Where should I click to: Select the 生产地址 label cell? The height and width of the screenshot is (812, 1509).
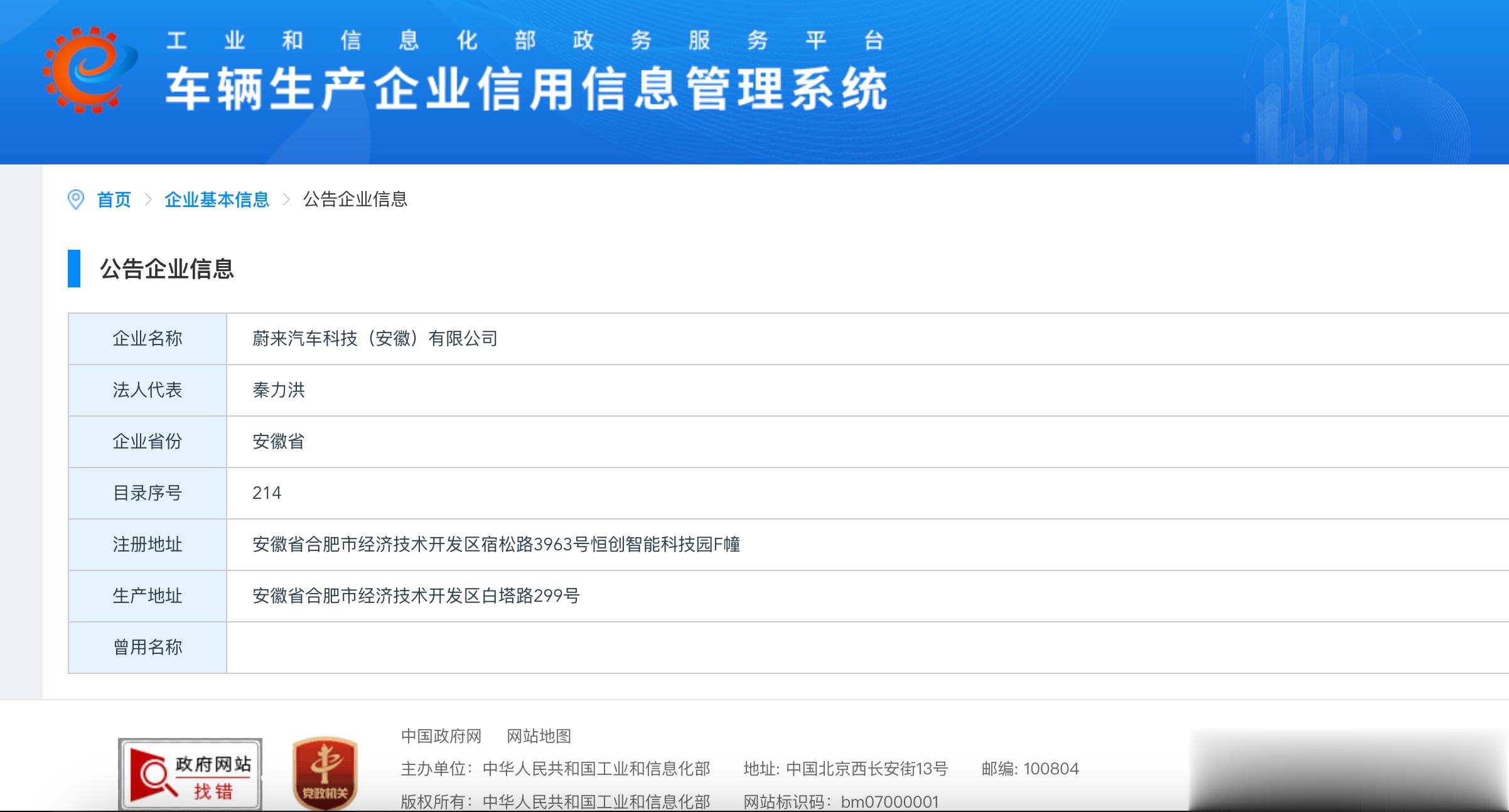[x=148, y=596]
